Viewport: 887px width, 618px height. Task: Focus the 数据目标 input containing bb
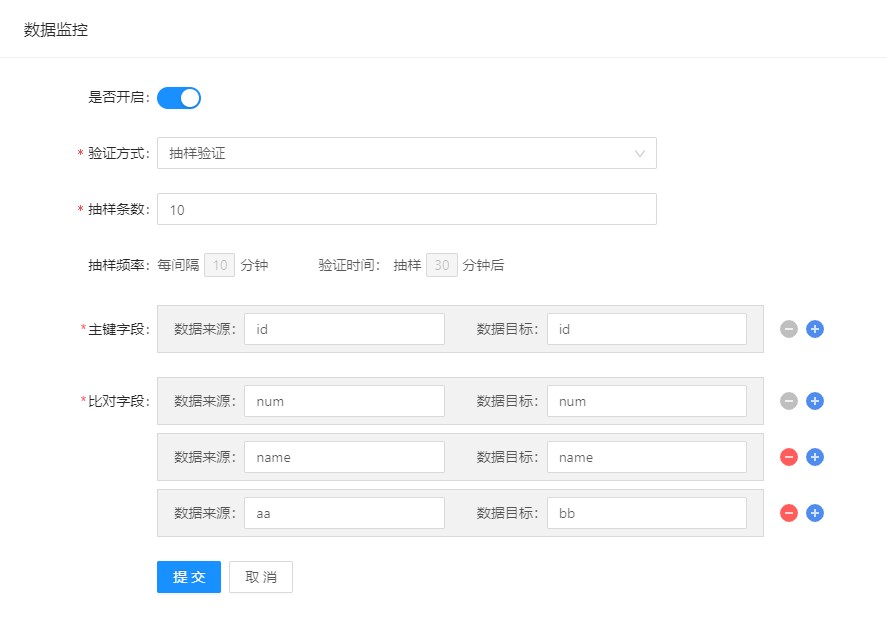tap(646, 513)
